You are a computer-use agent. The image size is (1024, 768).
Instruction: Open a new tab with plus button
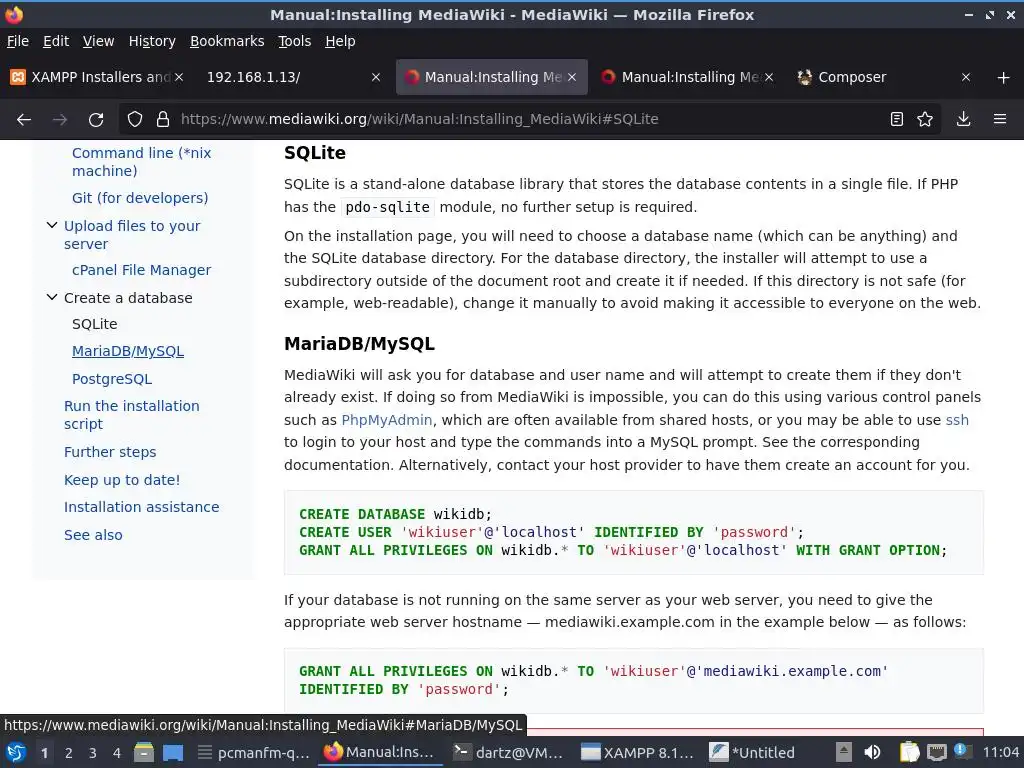(x=1004, y=78)
